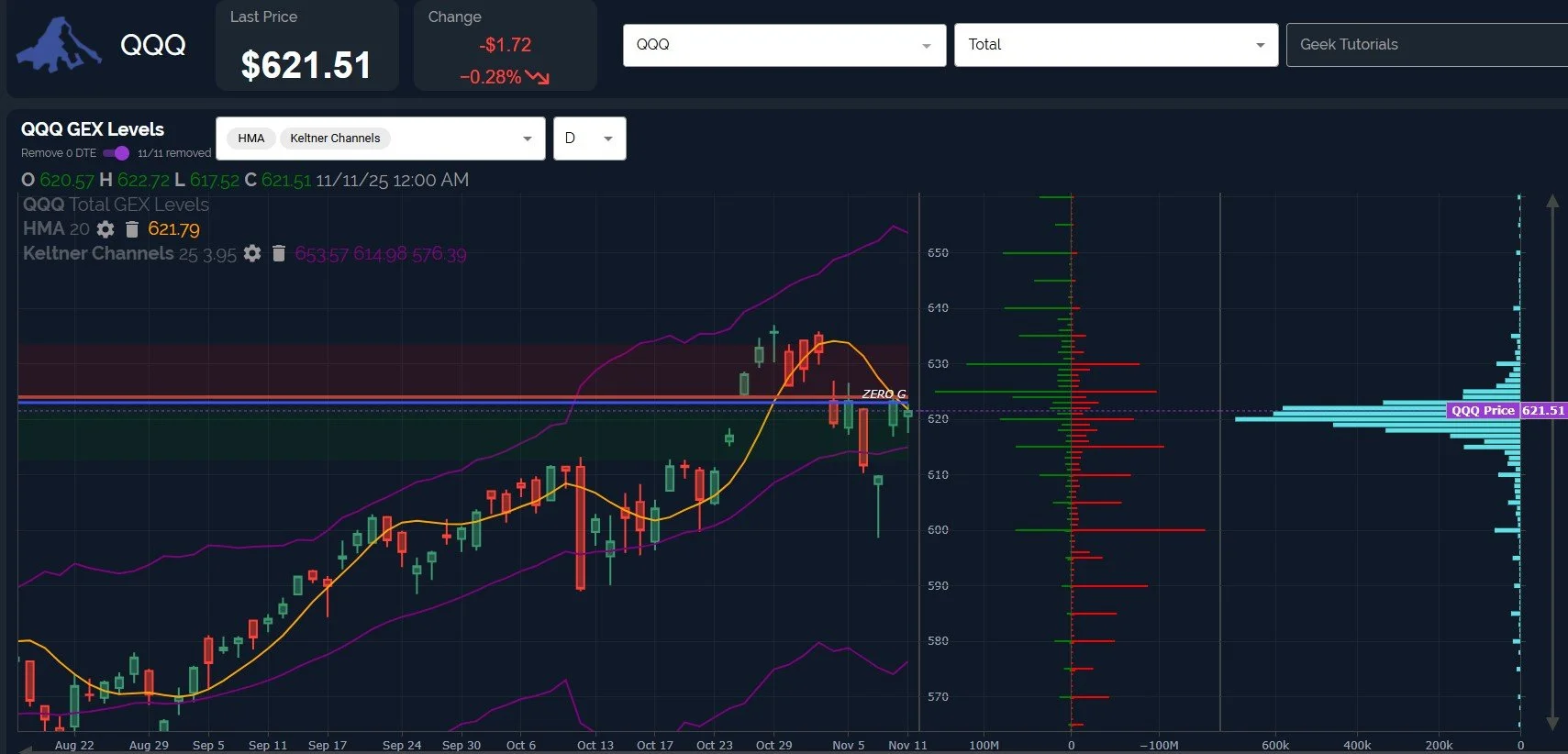
Task: Click the 630 price axis label
Action: pyautogui.click(x=938, y=363)
